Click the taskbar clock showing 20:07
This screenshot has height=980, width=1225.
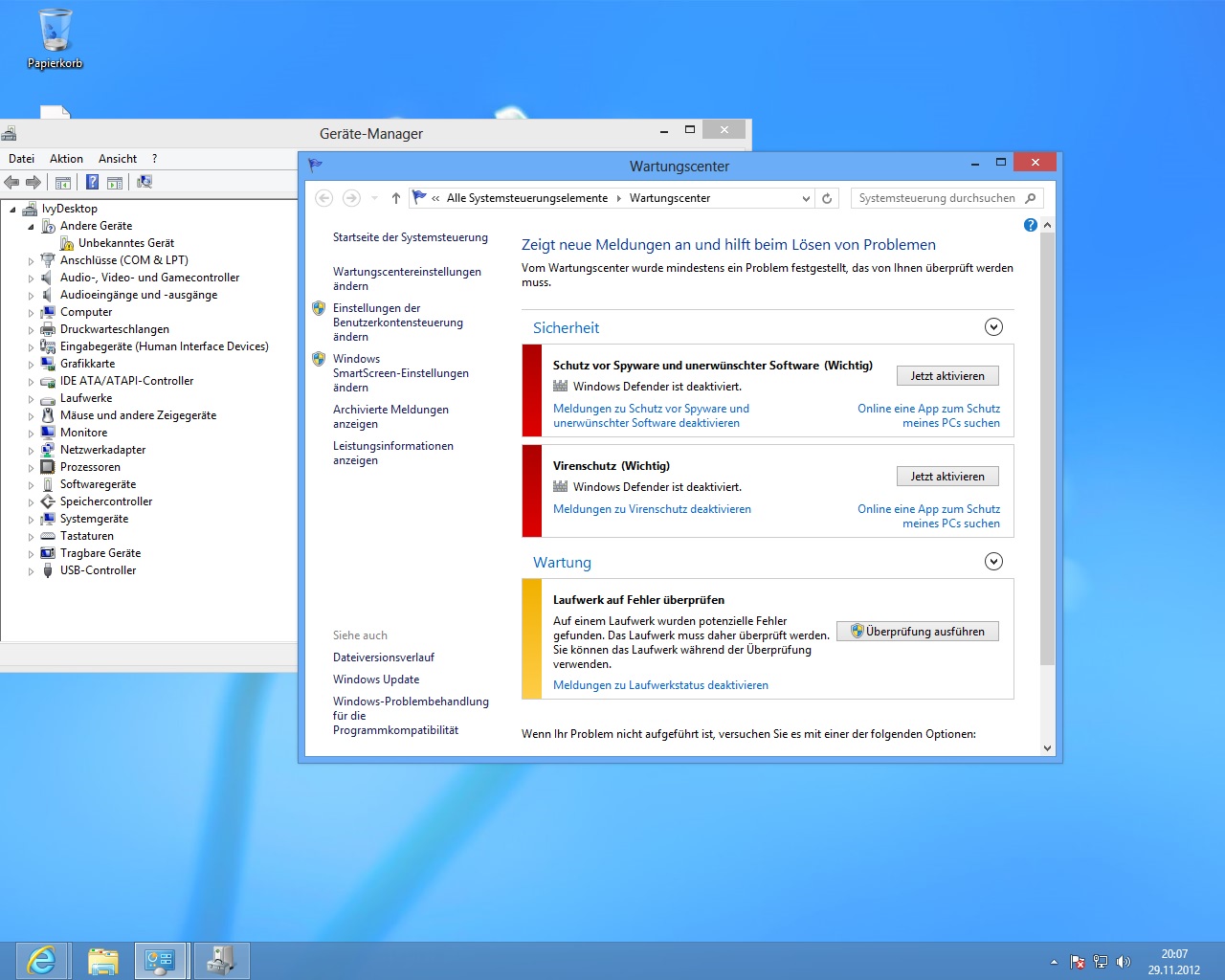click(x=1174, y=962)
